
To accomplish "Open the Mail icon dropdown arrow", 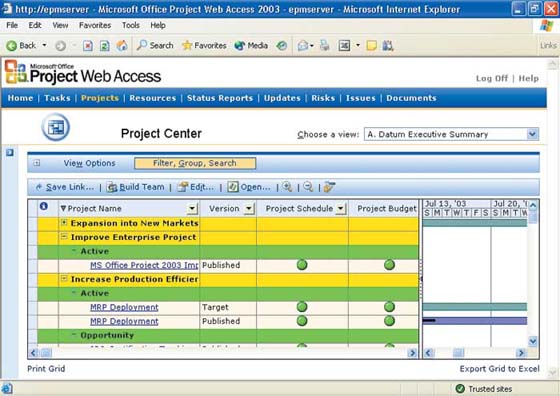I will coord(312,45).
